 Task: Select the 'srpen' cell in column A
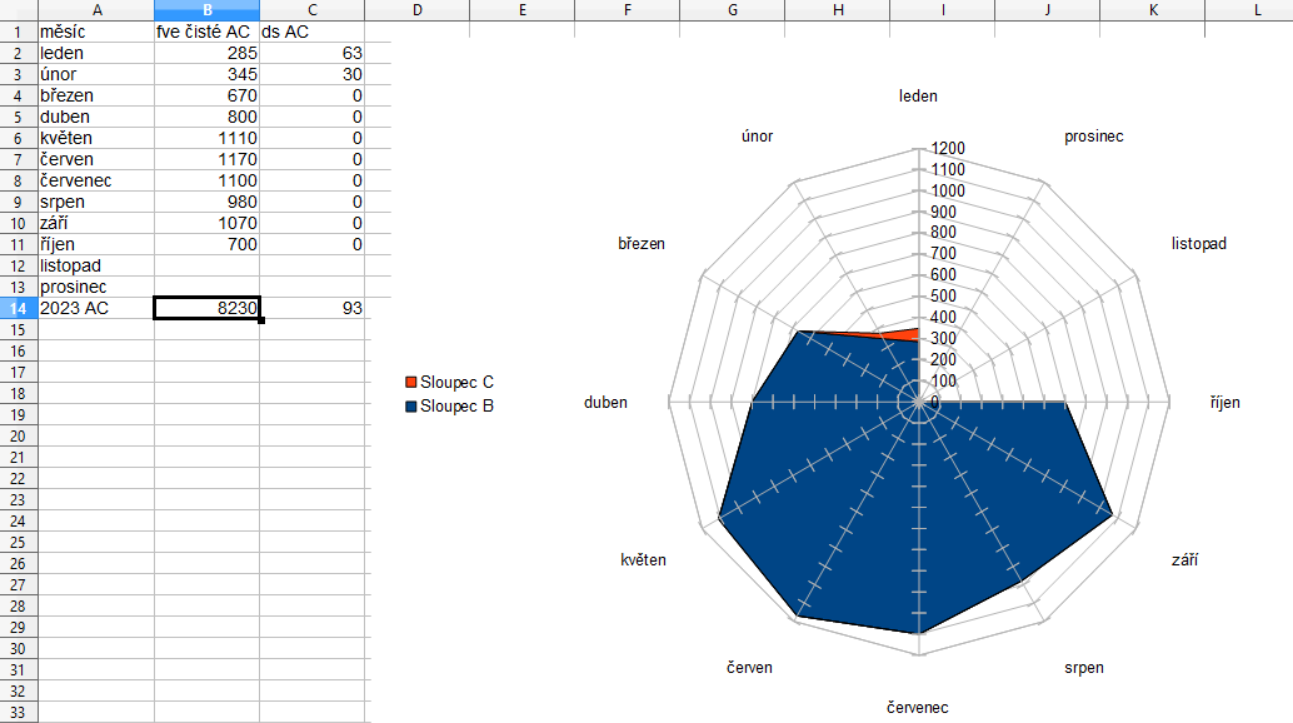coord(96,202)
